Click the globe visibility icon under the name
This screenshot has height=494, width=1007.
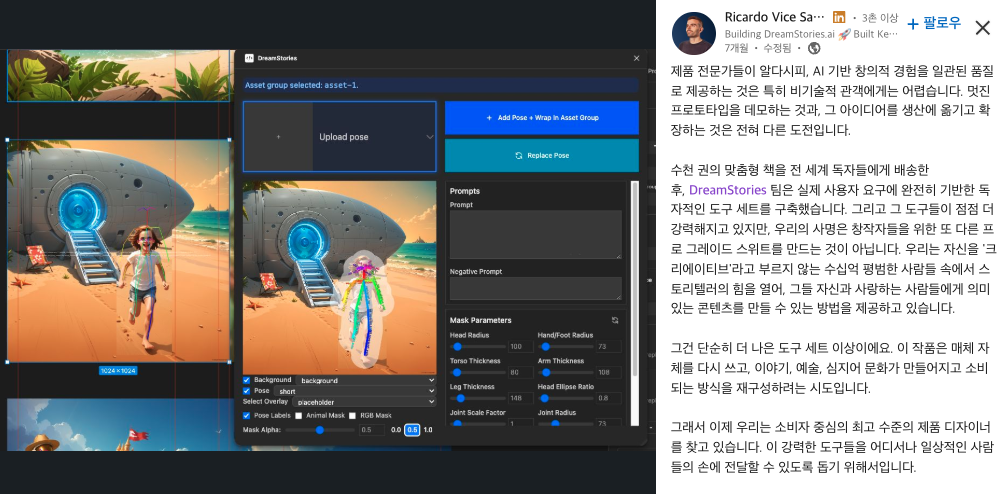(814, 48)
